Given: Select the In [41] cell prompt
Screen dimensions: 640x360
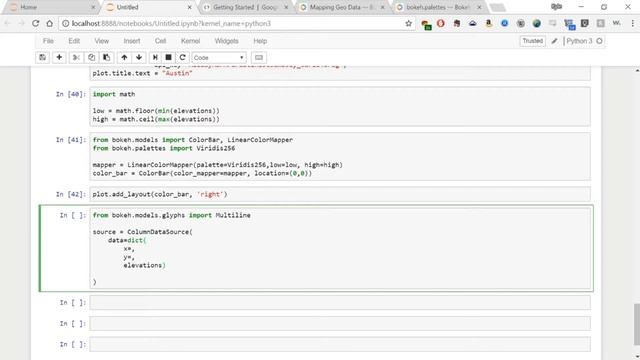Looking at the screenshot, I should (x=71, y=140).
